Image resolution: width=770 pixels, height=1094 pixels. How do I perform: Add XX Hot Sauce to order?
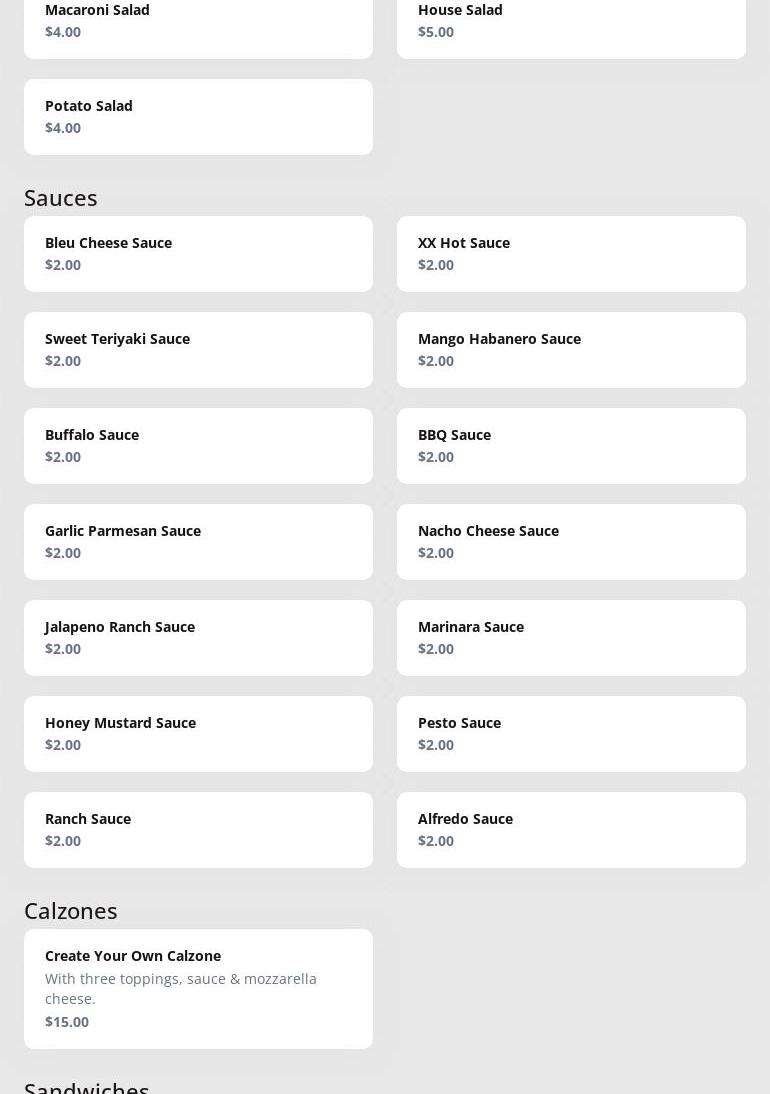[x=571, y=254]
